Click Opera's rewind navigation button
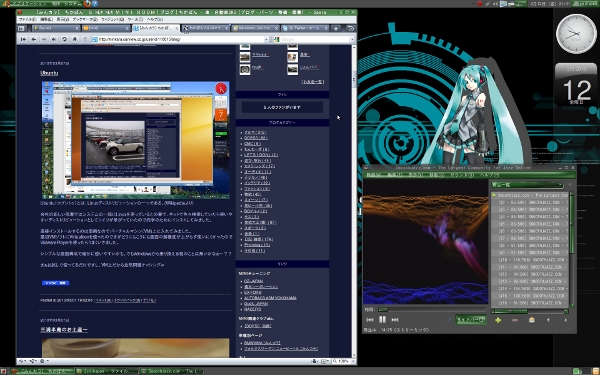This screenshot has height=375, width=600. pyautogui.click(x=23, y=39)
